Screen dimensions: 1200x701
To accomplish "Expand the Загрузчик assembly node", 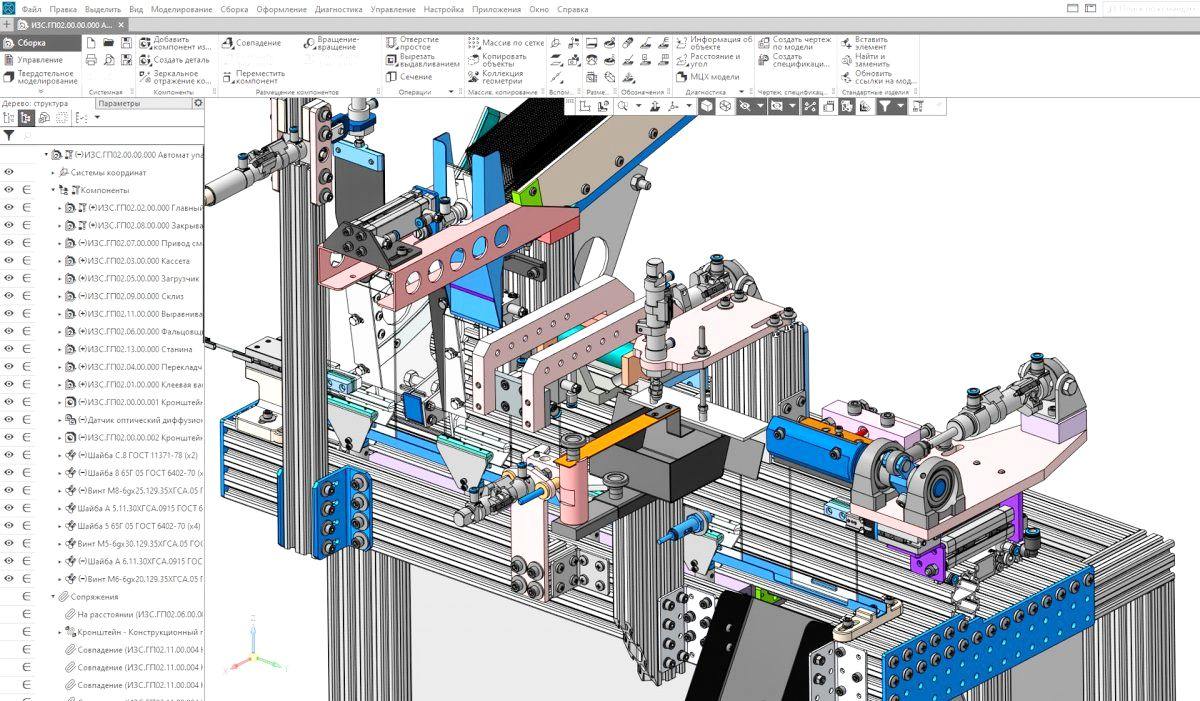I will (59, 278).
